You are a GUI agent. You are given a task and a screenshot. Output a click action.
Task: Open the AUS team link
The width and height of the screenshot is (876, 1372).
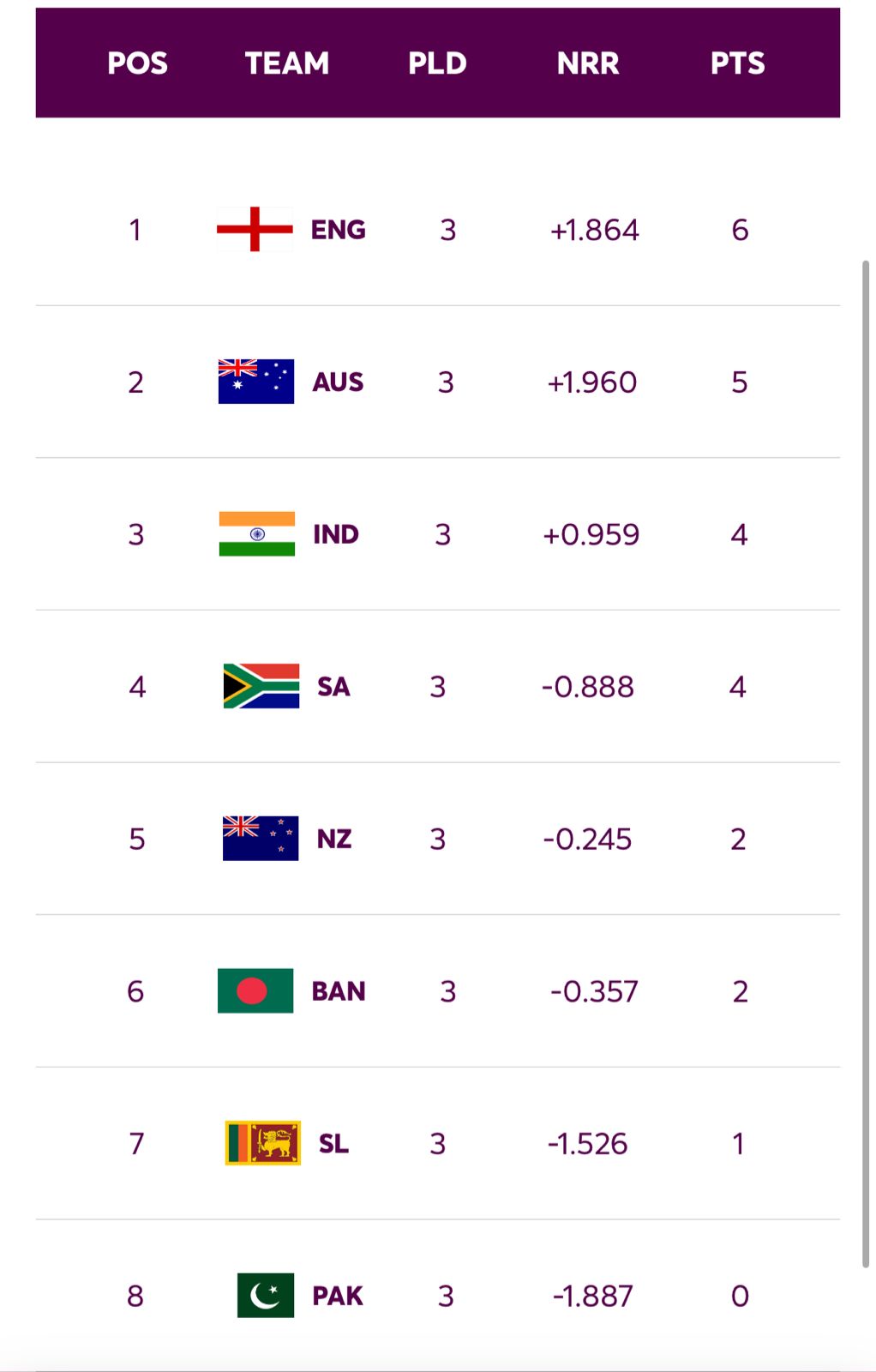pos(338,382)
